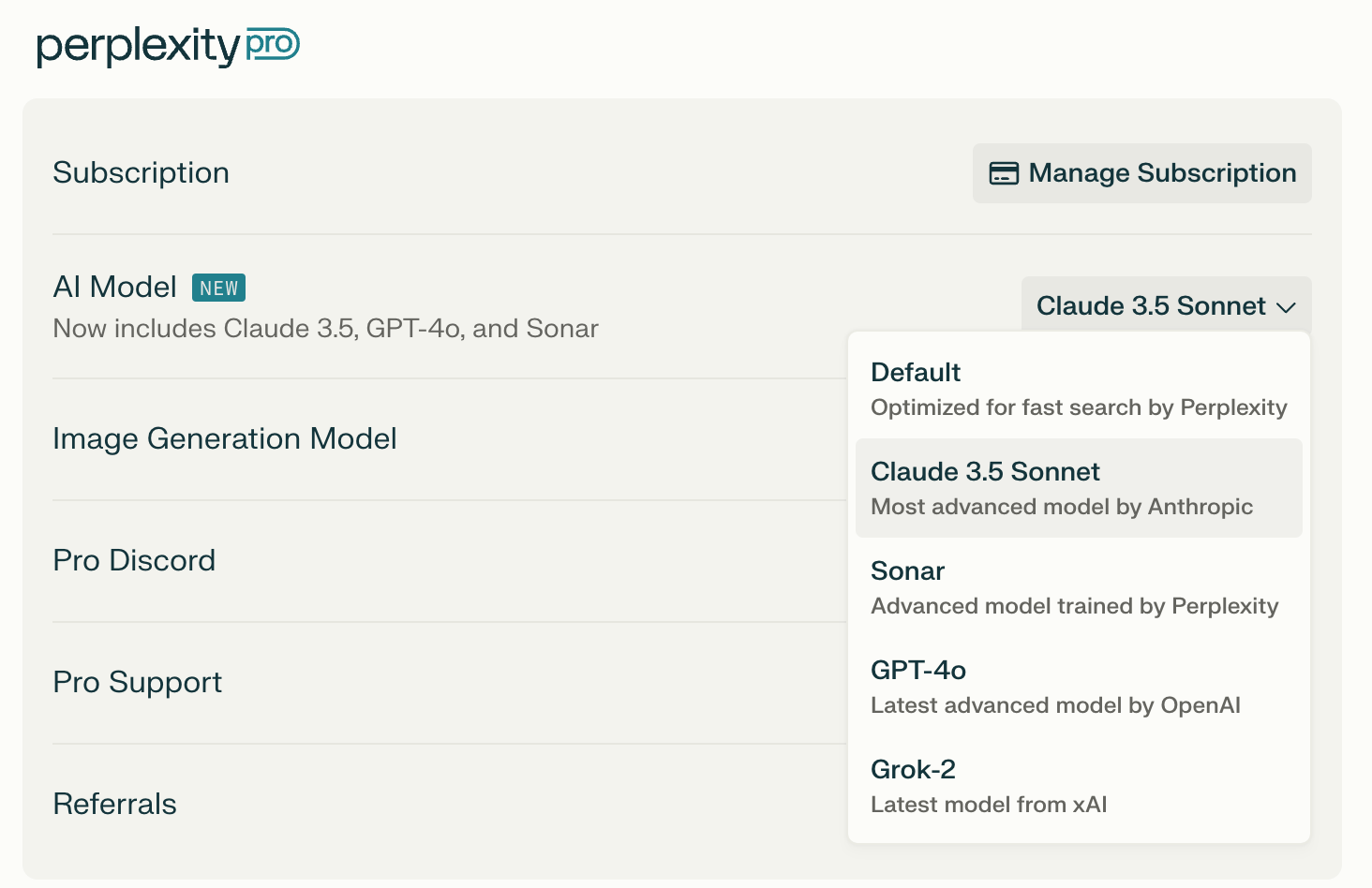This screenshot has height=888, width=1372.
Task: Open the Pro Support row
Action: tap(137, 682)
